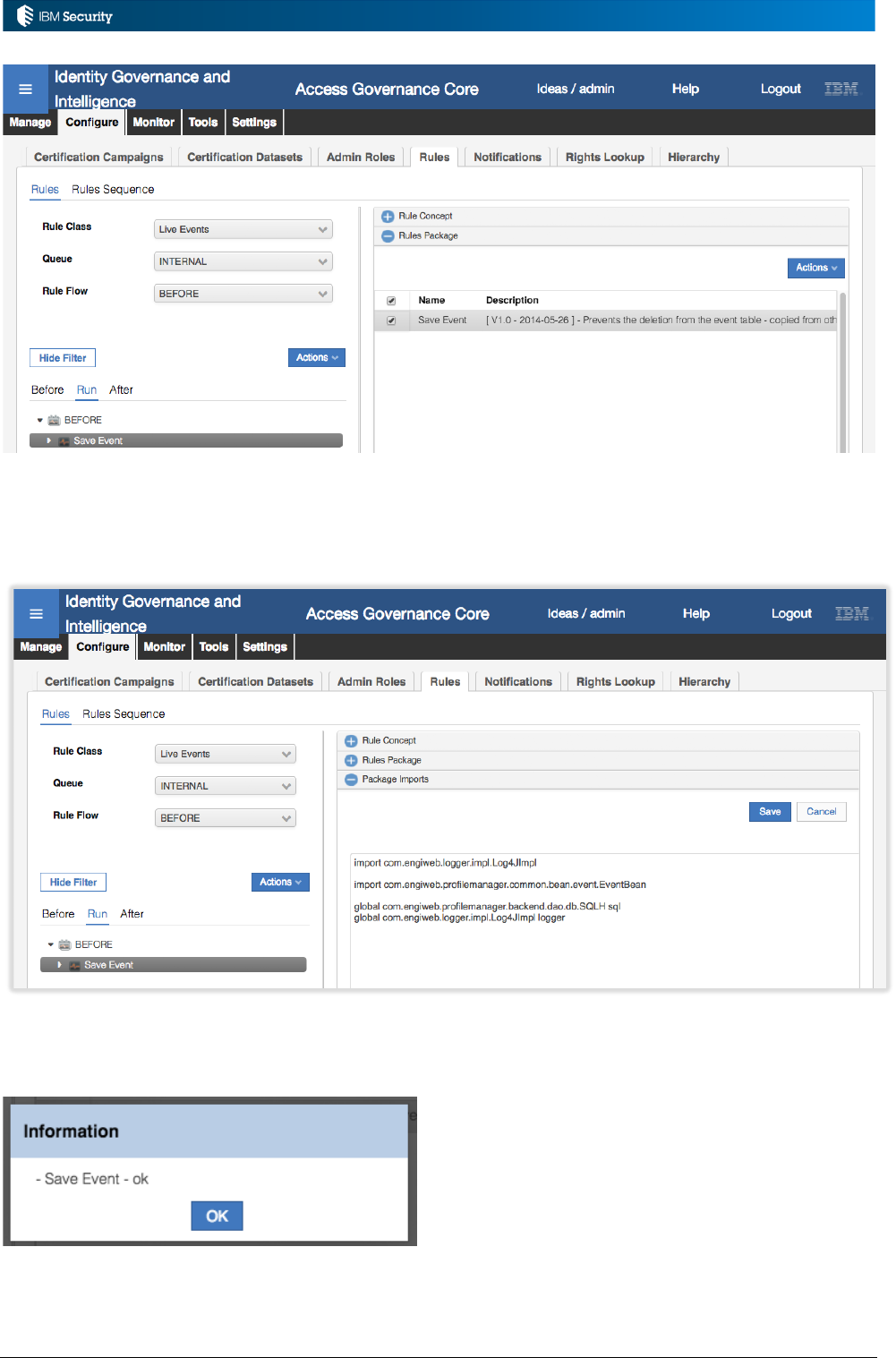
Task: Expand Save Event node in upper tree
Action: point(49,440)
